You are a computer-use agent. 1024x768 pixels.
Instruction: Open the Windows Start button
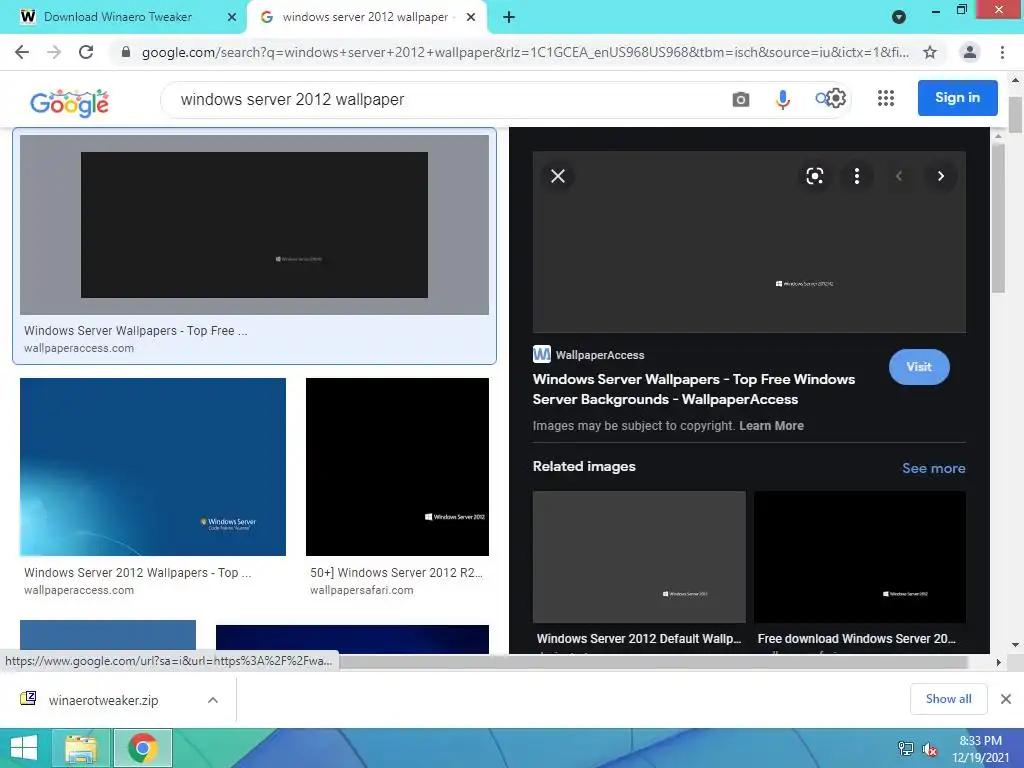tap(24, 748)
